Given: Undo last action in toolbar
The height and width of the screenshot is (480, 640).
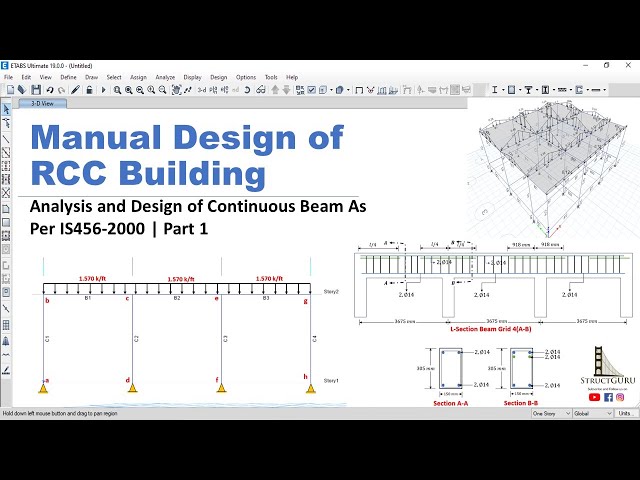Looking at the screenshot, I should click(50, 90).
